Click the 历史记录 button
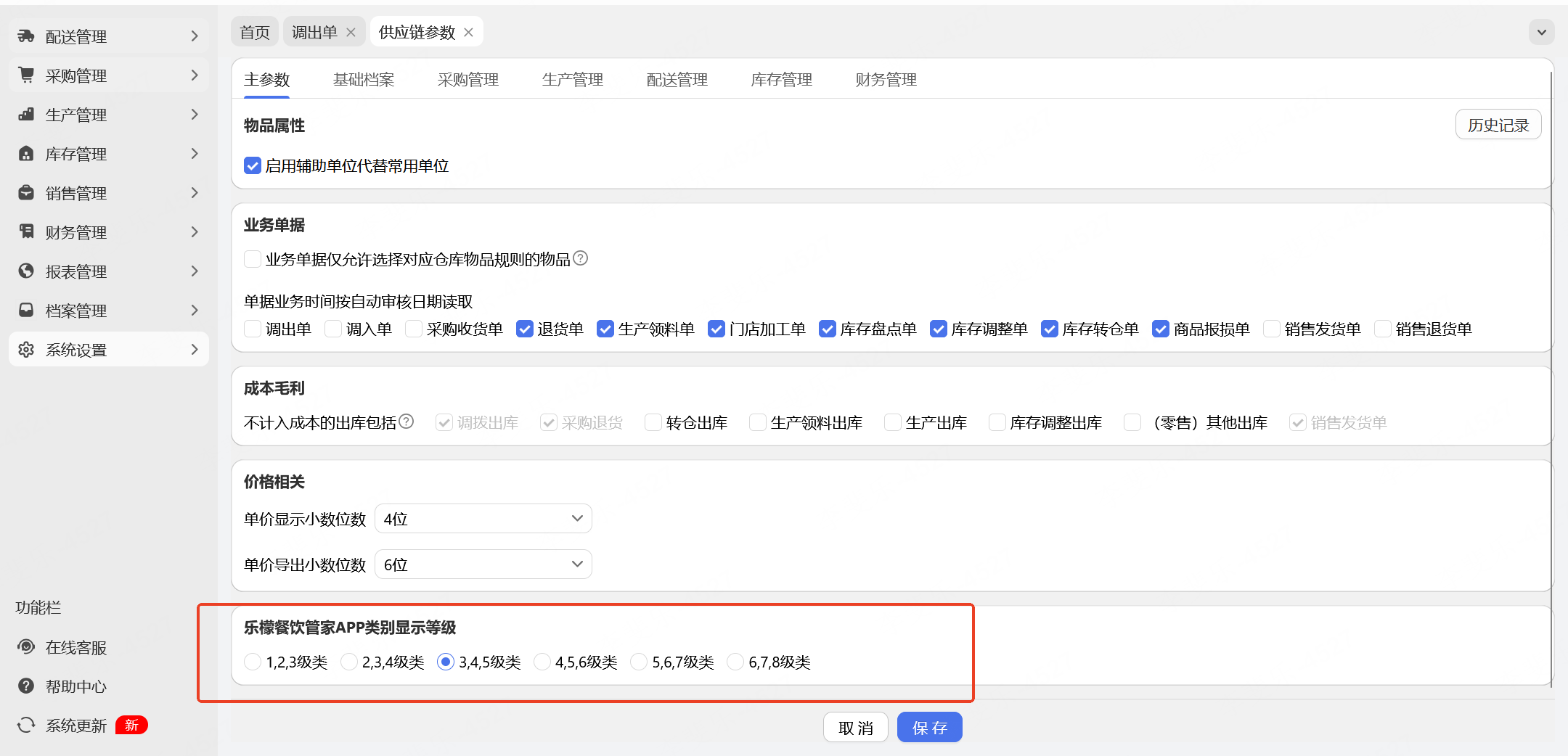Viewport: 1568px width, 756px height. click(x=1498, y=125)
